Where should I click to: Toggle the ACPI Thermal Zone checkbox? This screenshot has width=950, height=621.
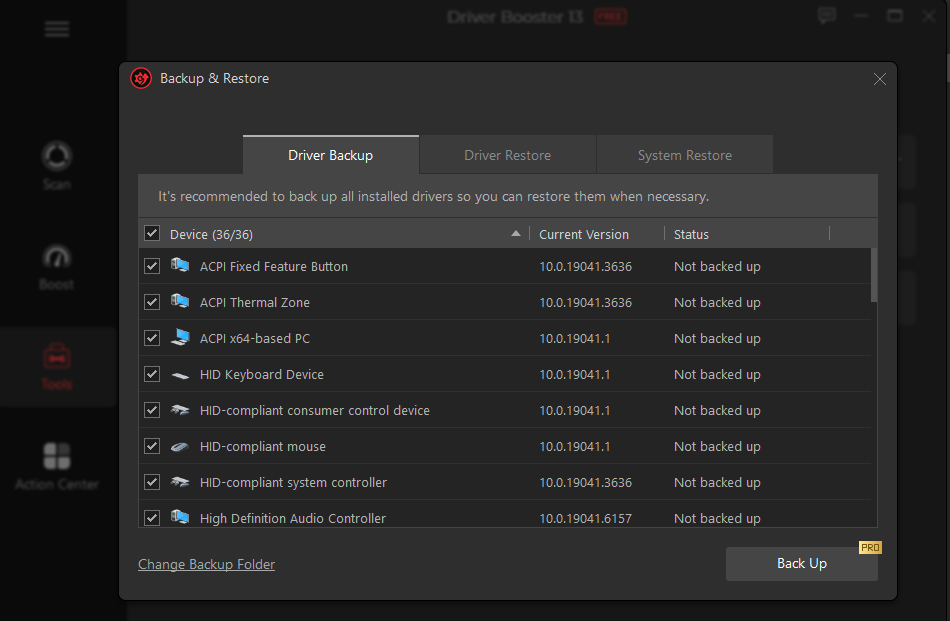click(152, 302)
